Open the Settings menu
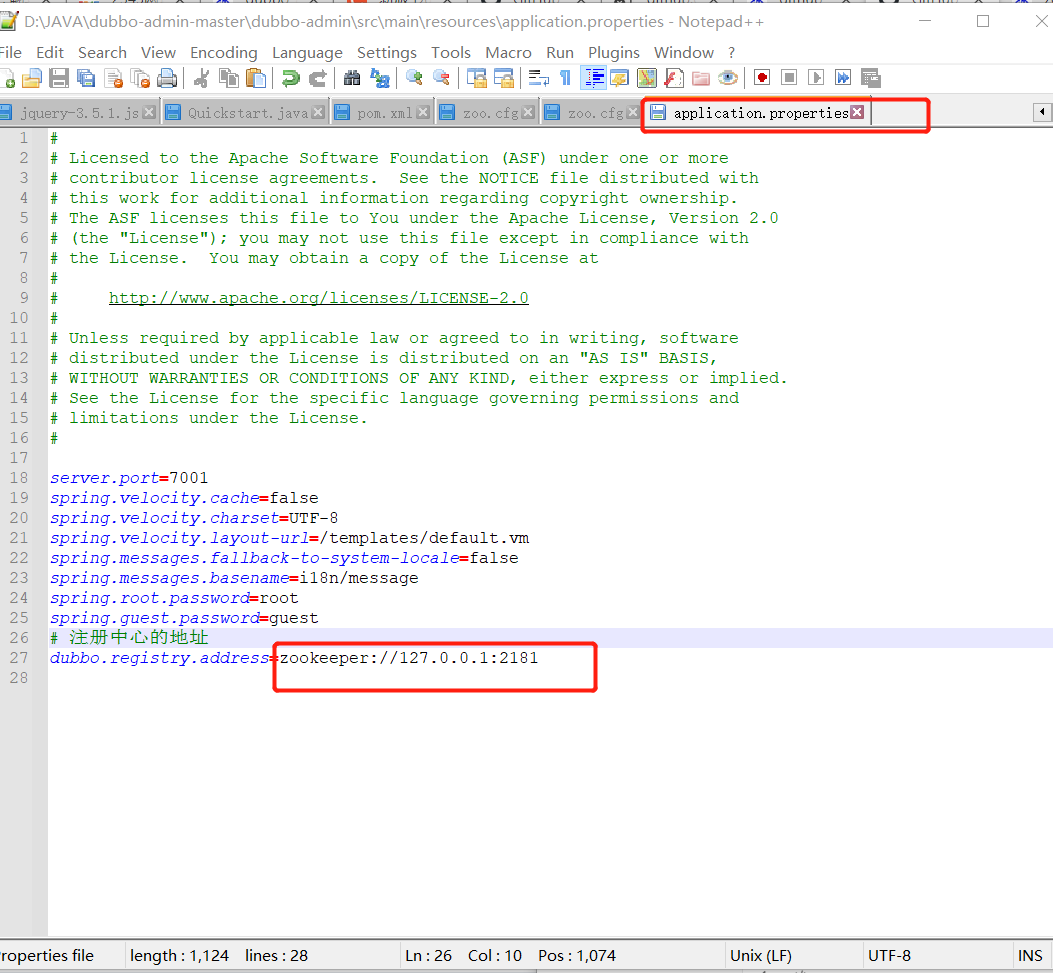The height and width of the screenshot is (973, 1053). pos(387,52)
